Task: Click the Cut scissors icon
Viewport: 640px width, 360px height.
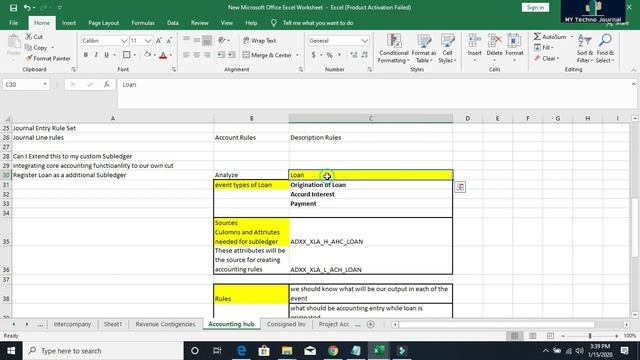Action: [29, 37]
